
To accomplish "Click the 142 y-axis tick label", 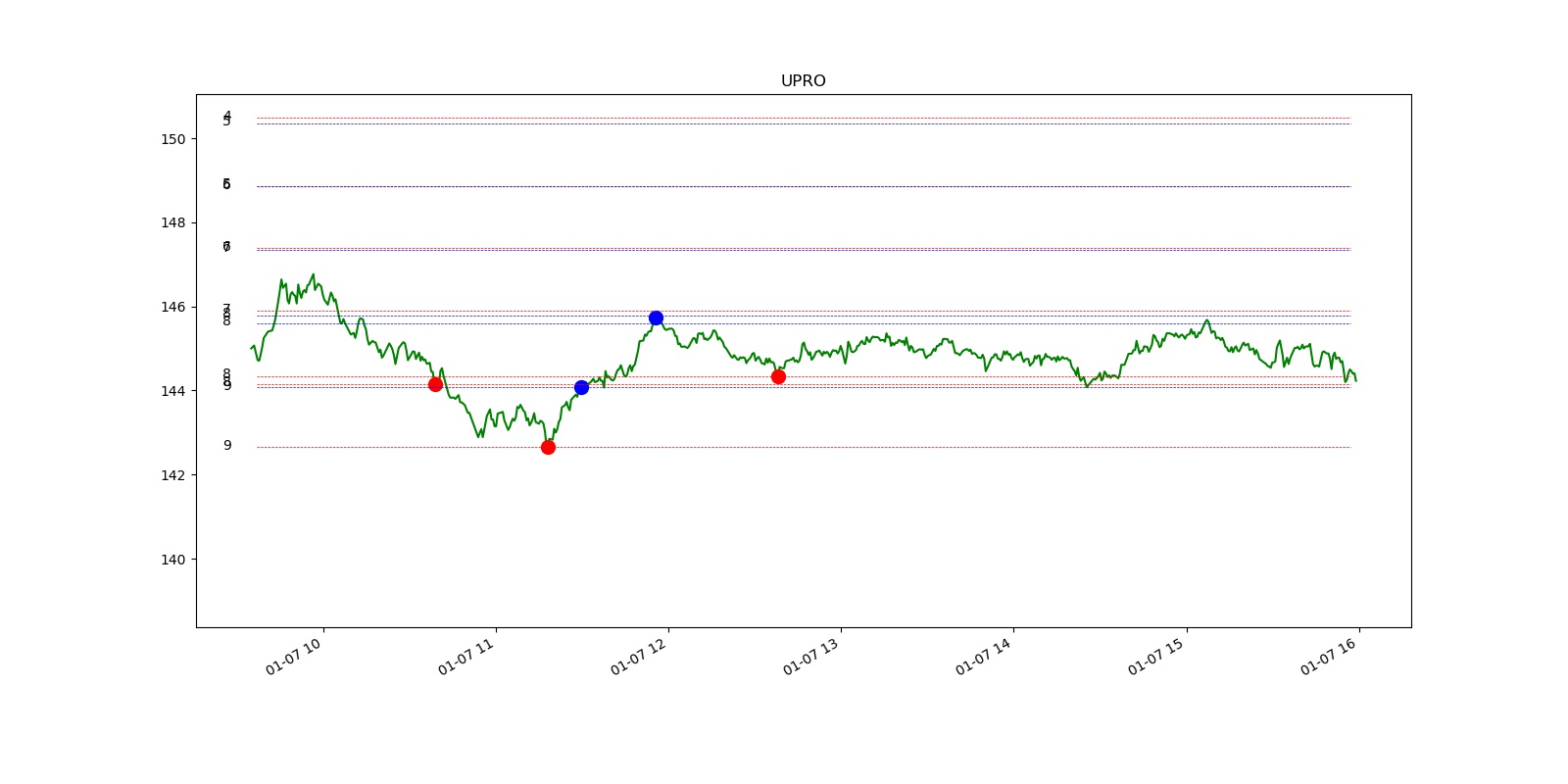I will click(173, 475).
